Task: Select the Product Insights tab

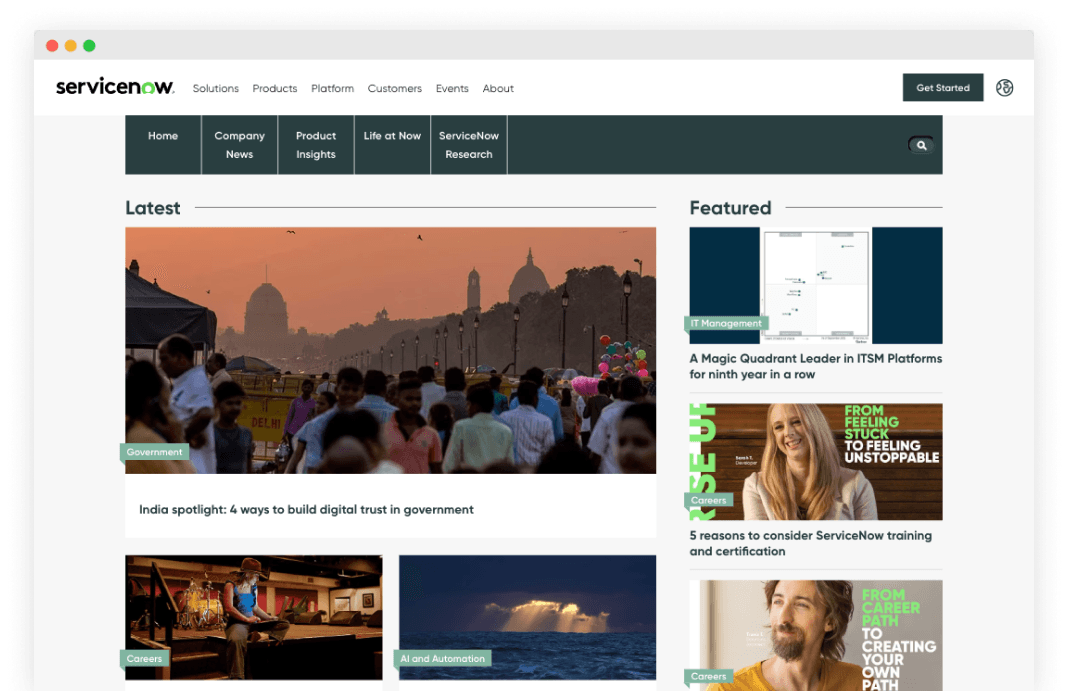Action: (x=315, y=144)
